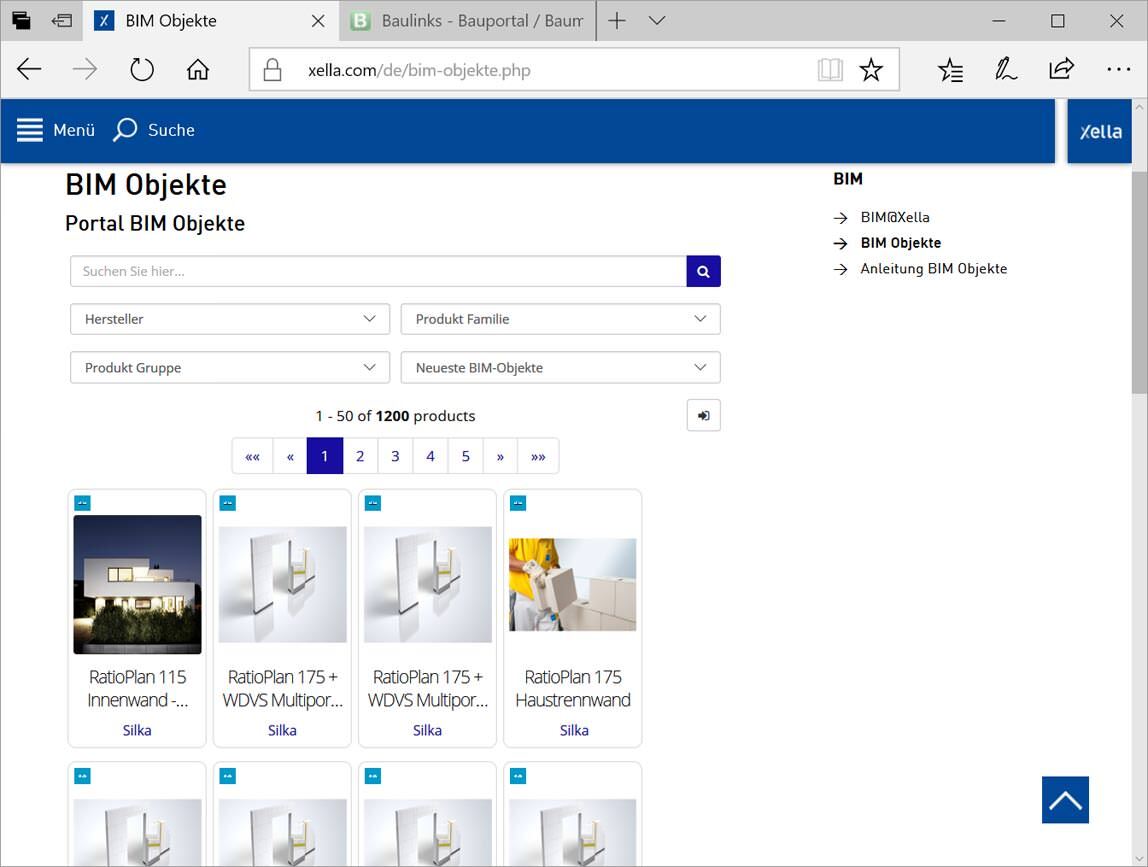Click RatioPlan 175 Haustrennwand product title
The width and height of the screenshot is (1148, 867).
coord(573,688)
